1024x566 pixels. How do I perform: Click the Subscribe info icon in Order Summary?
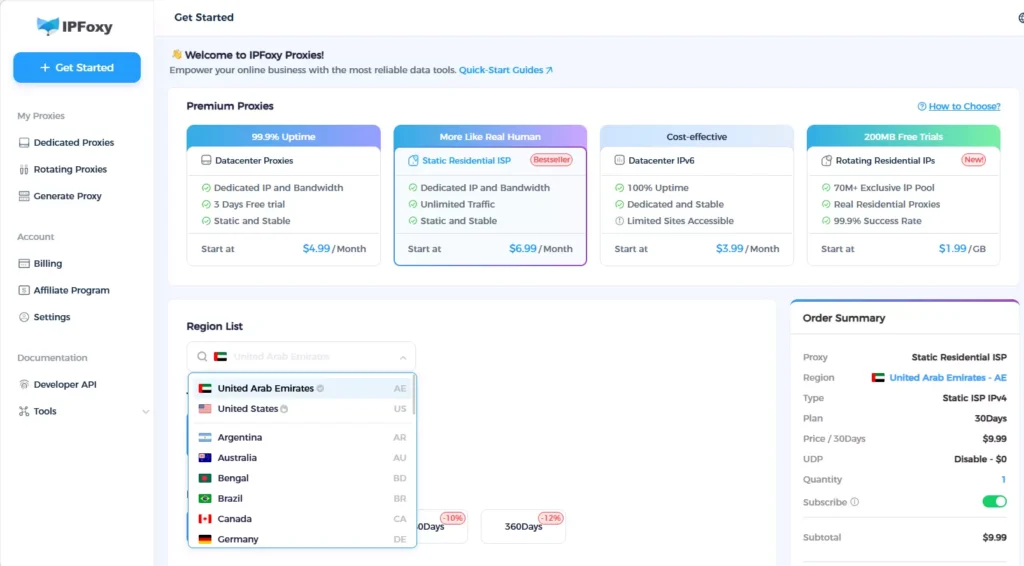(855, 502)
